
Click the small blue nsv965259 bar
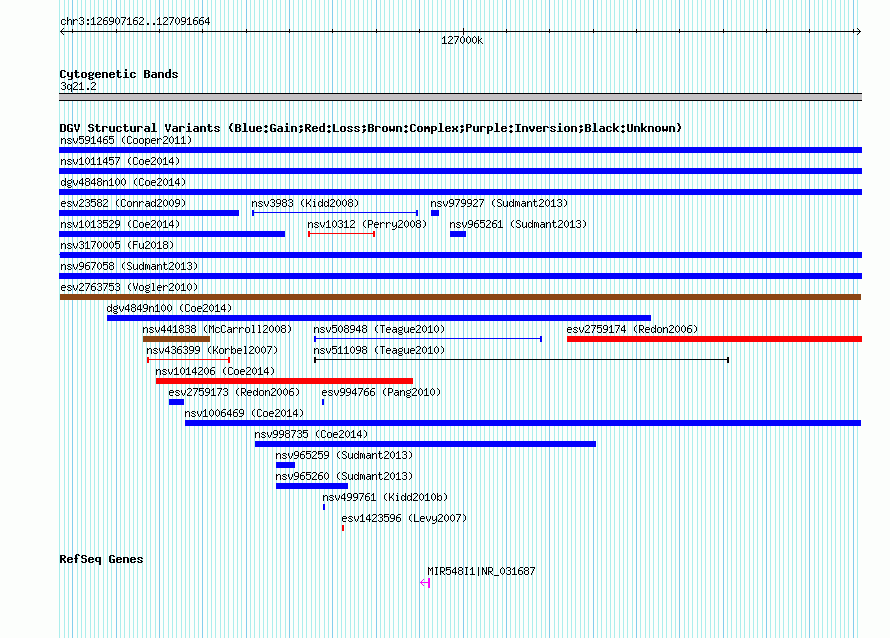pos(286,465)
